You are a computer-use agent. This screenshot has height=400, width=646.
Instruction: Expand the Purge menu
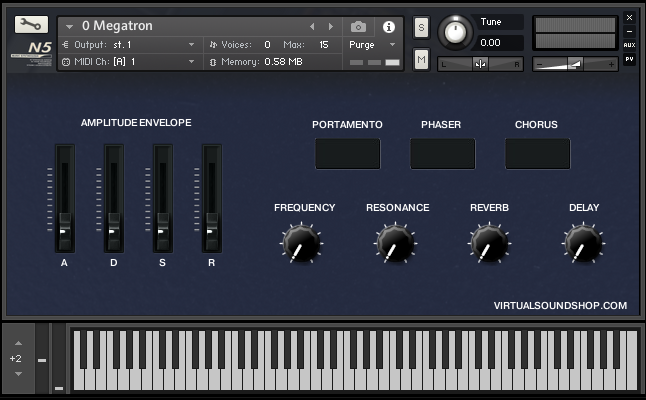click(x=372, y=45)
